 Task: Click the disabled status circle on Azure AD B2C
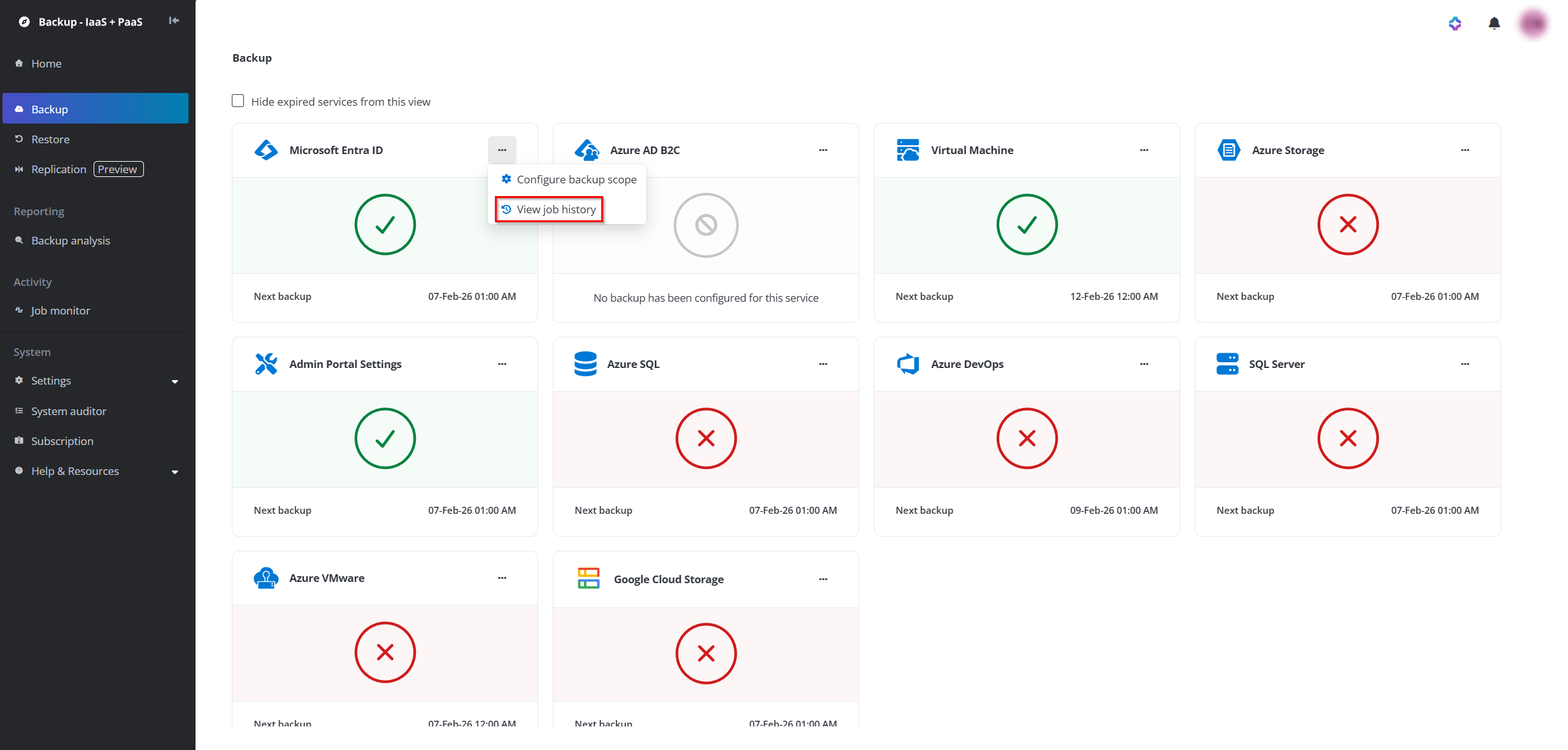706,225
